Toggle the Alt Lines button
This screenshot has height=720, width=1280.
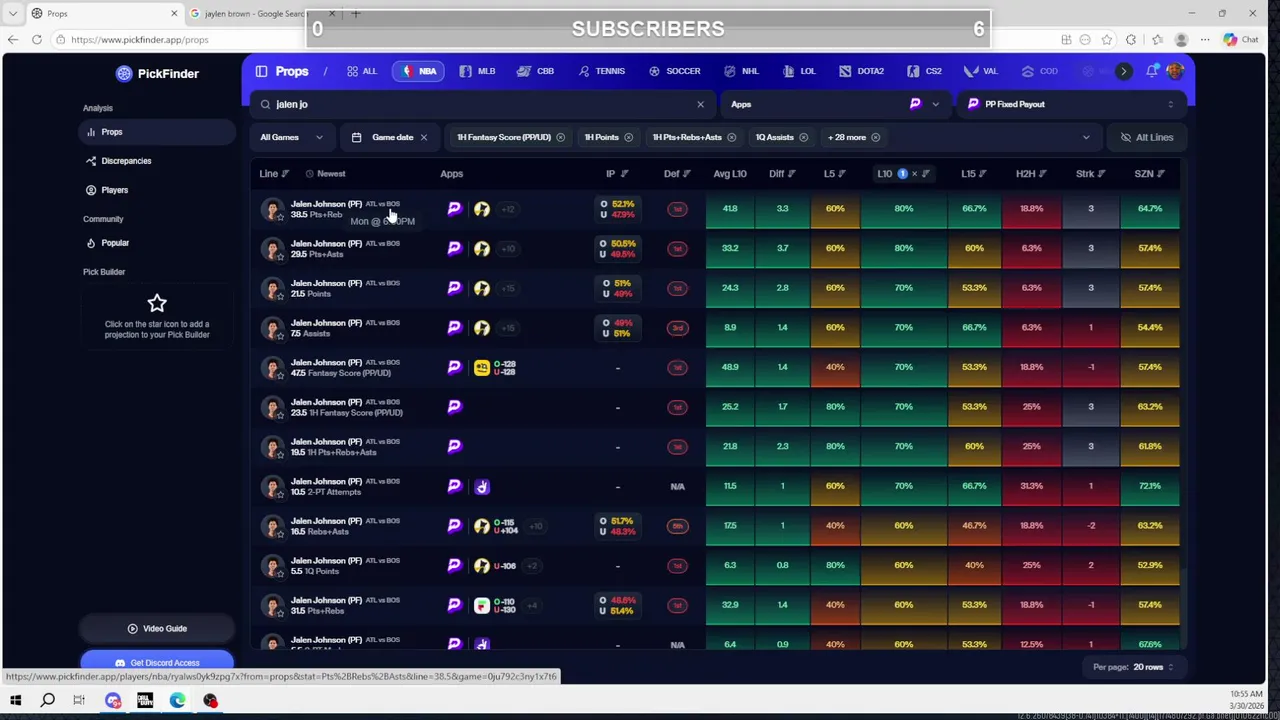1146,137
